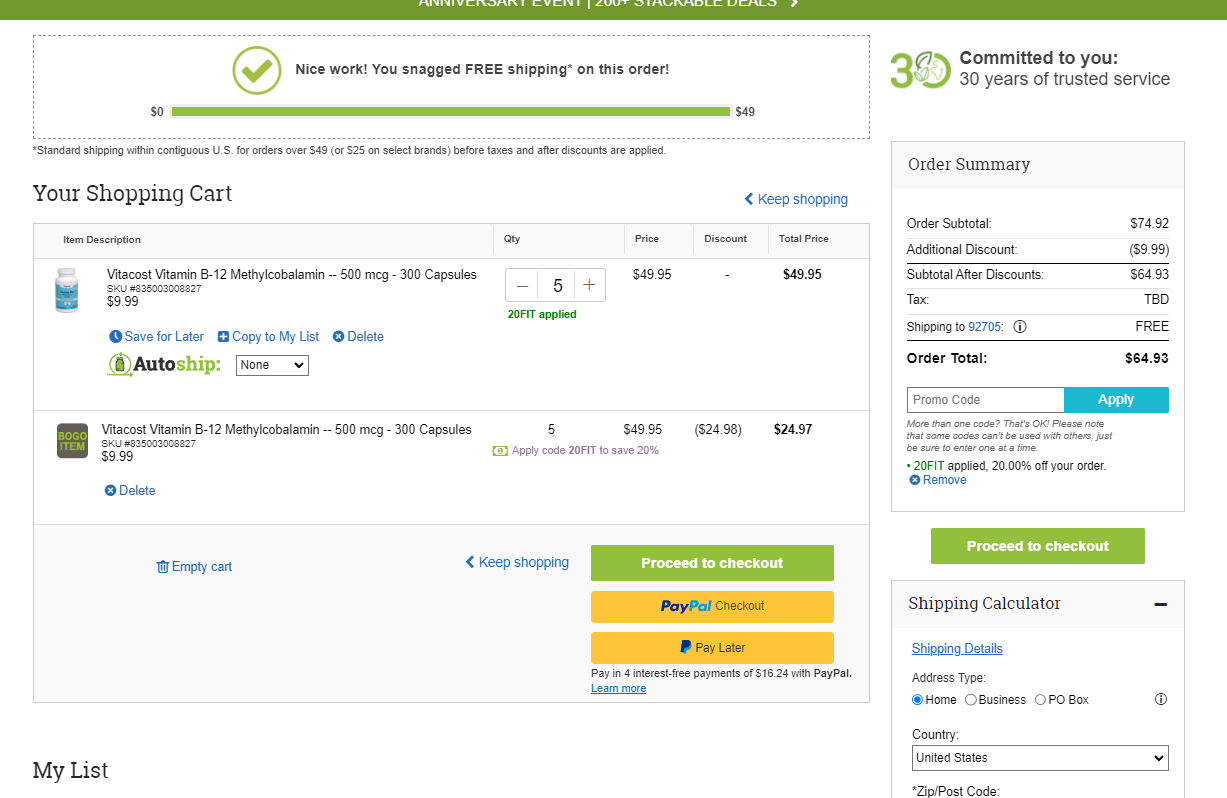Viewport: 1227px width, 798px height.
Task: Click the Additional Discount ($9.99) value
Action: click(1149, 249)
